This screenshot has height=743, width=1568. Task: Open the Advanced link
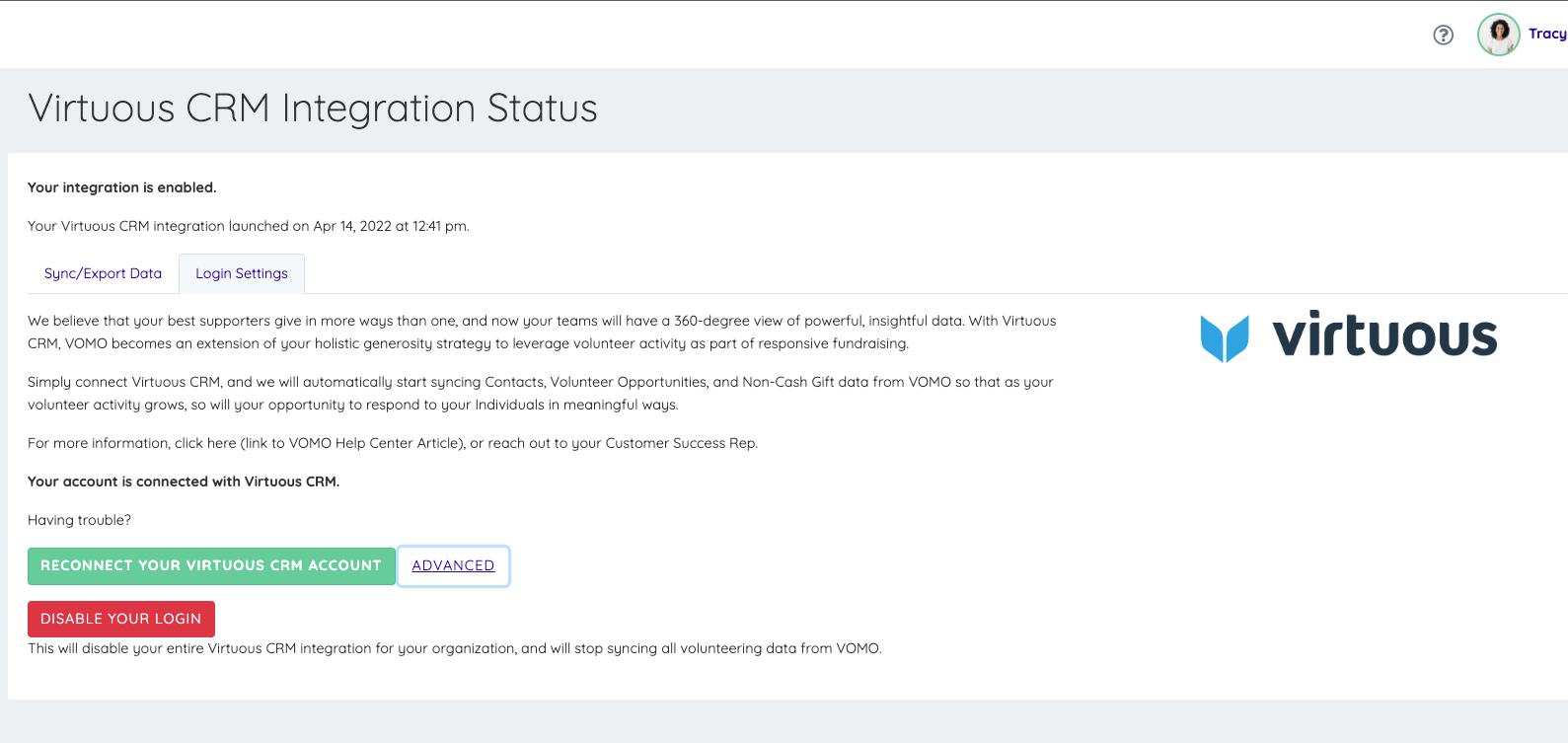[x=453, y=565]
